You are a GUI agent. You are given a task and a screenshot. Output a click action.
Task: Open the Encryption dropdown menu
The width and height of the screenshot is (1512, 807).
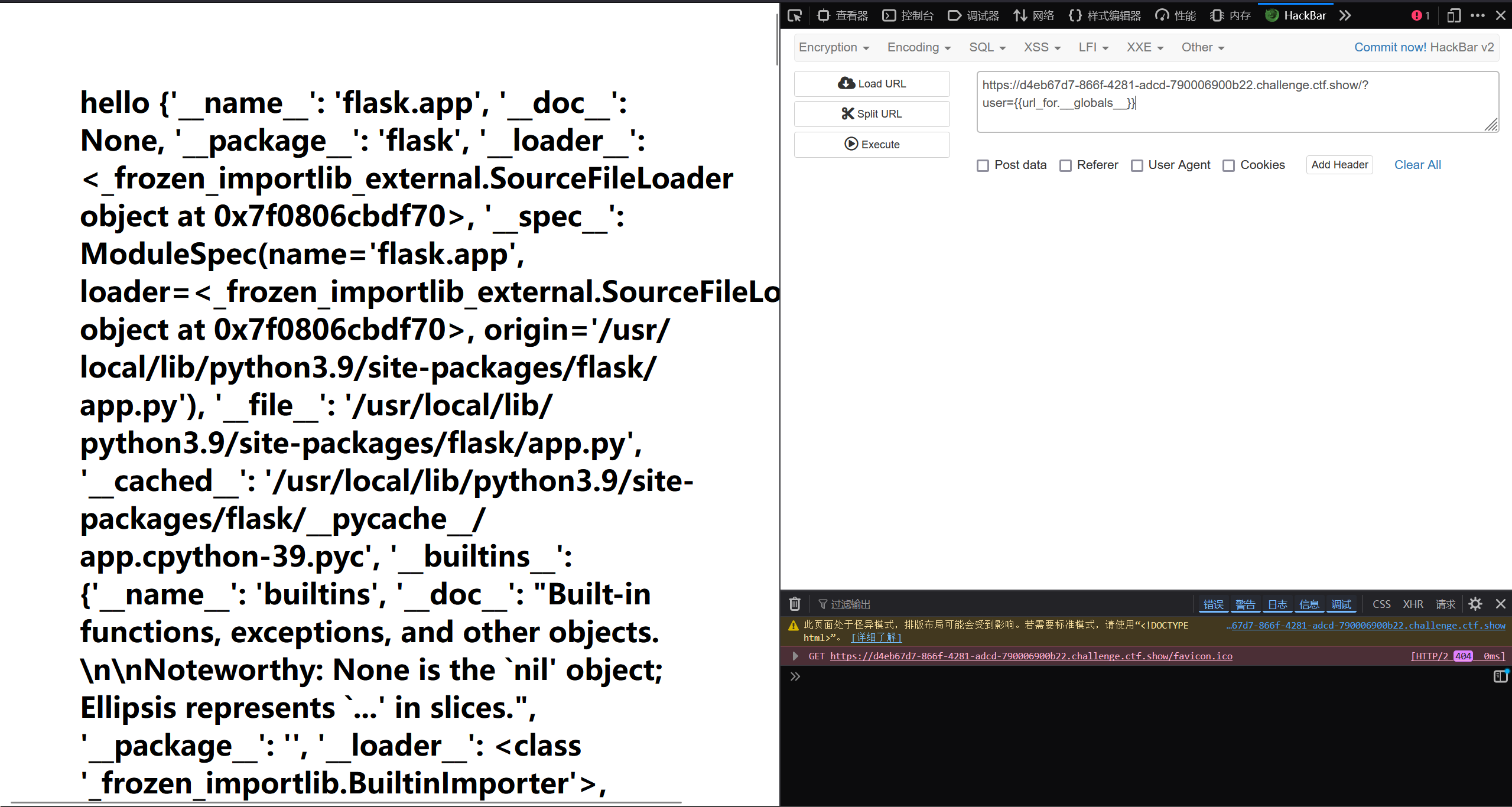[834, 47]
